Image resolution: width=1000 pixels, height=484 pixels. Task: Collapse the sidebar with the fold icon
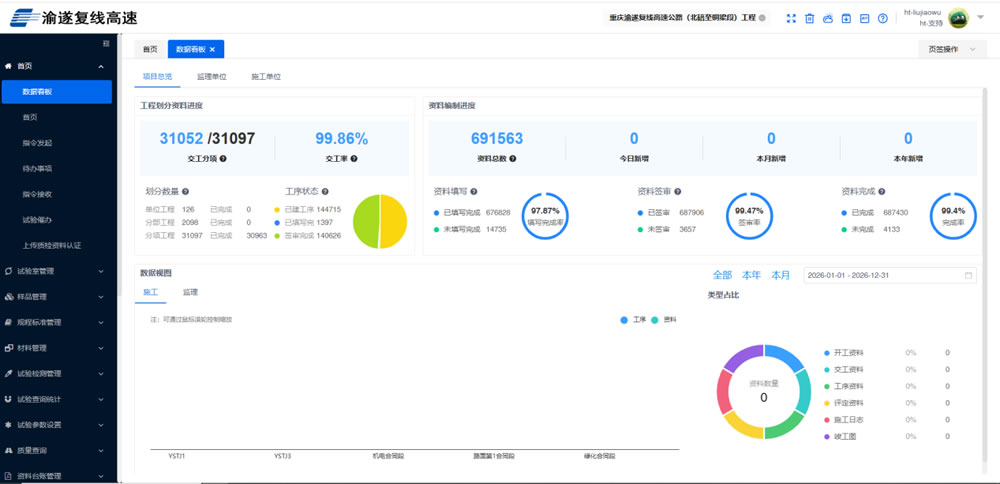pyautogui.click(x=106, y=44)
